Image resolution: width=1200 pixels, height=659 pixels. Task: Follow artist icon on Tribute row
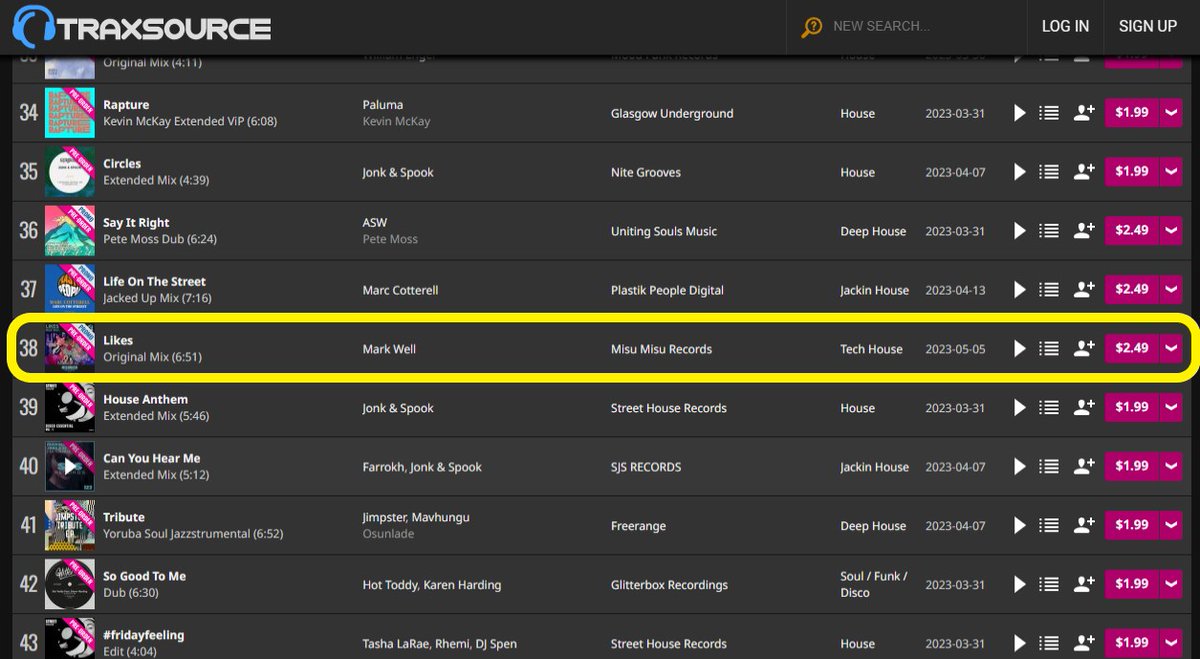(x=1084, y=526)
